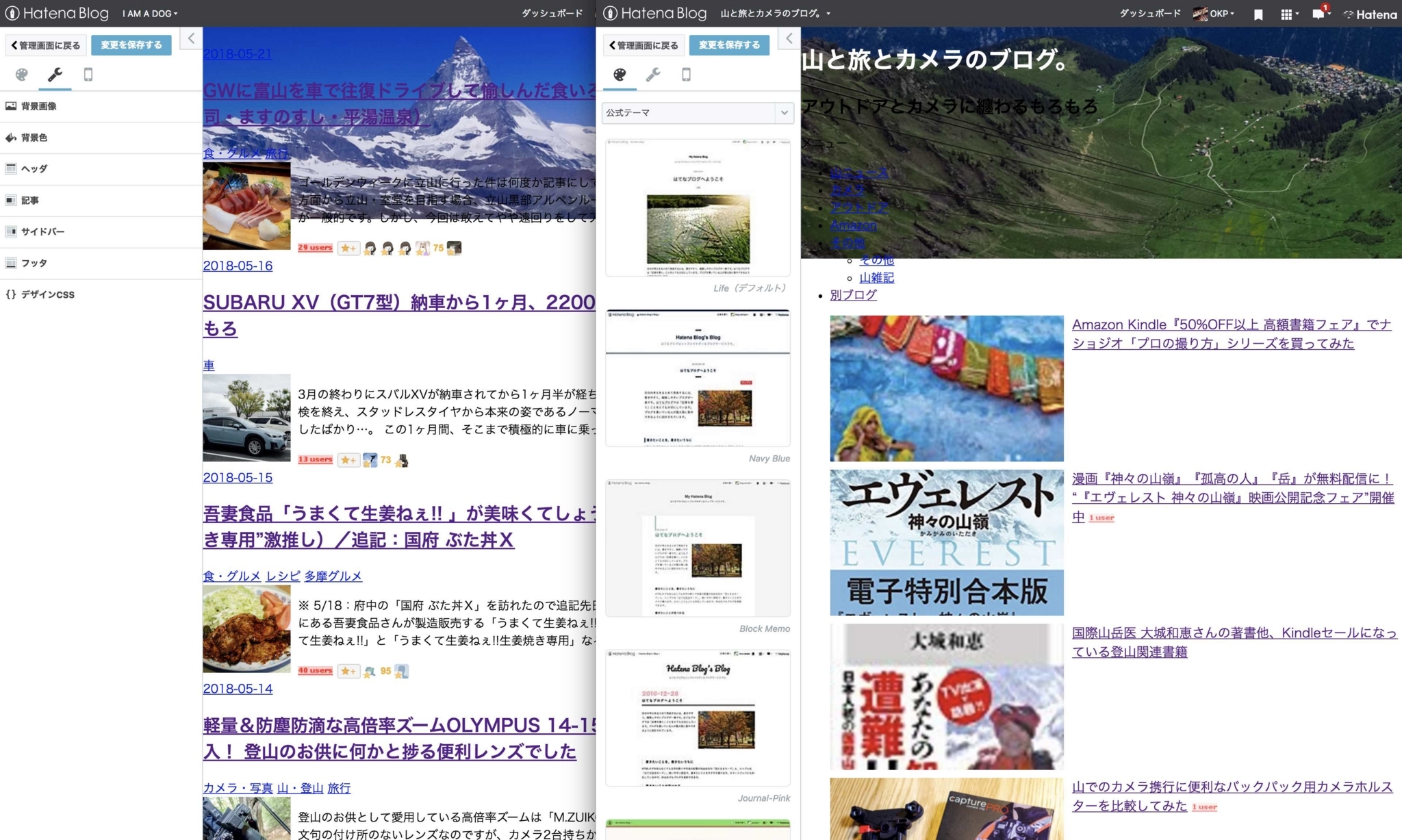Open the OLYMPUS zoom lens post title

(x=399, y=738)
